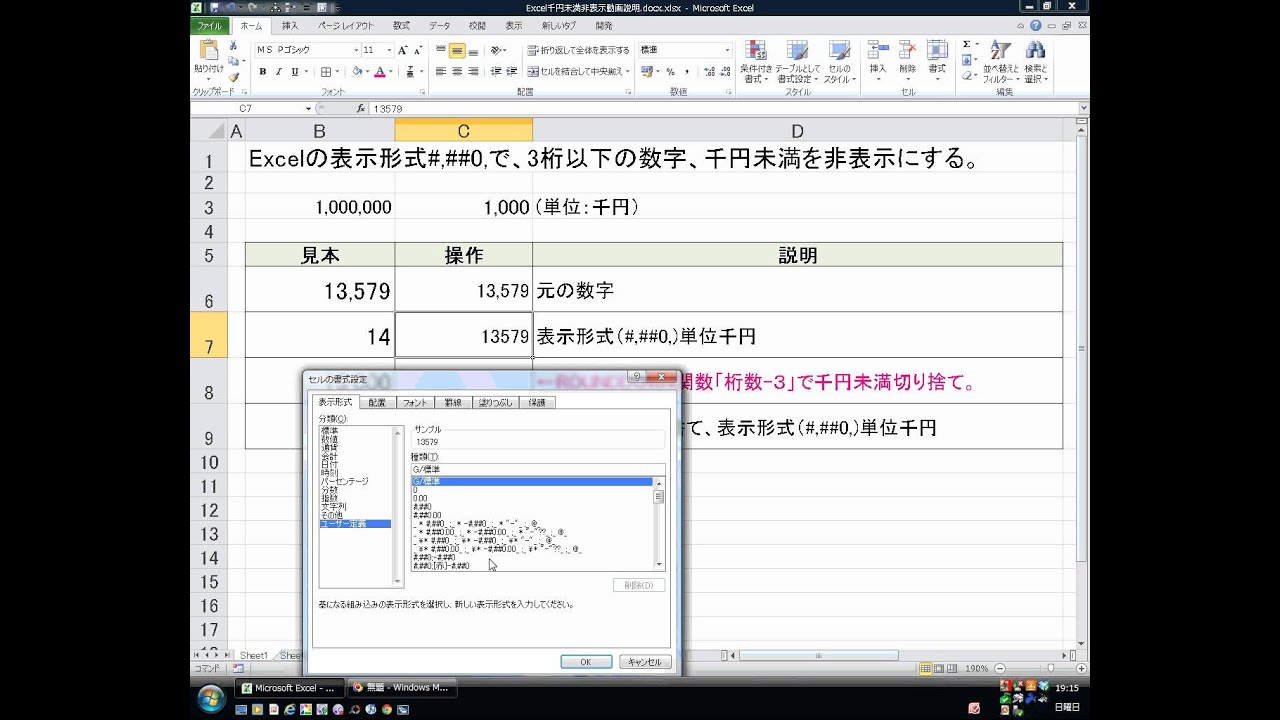The height and width of the screenshot is (720, 1280).
Task: Select format code #,##0 in type list
Action: [421, 506]
